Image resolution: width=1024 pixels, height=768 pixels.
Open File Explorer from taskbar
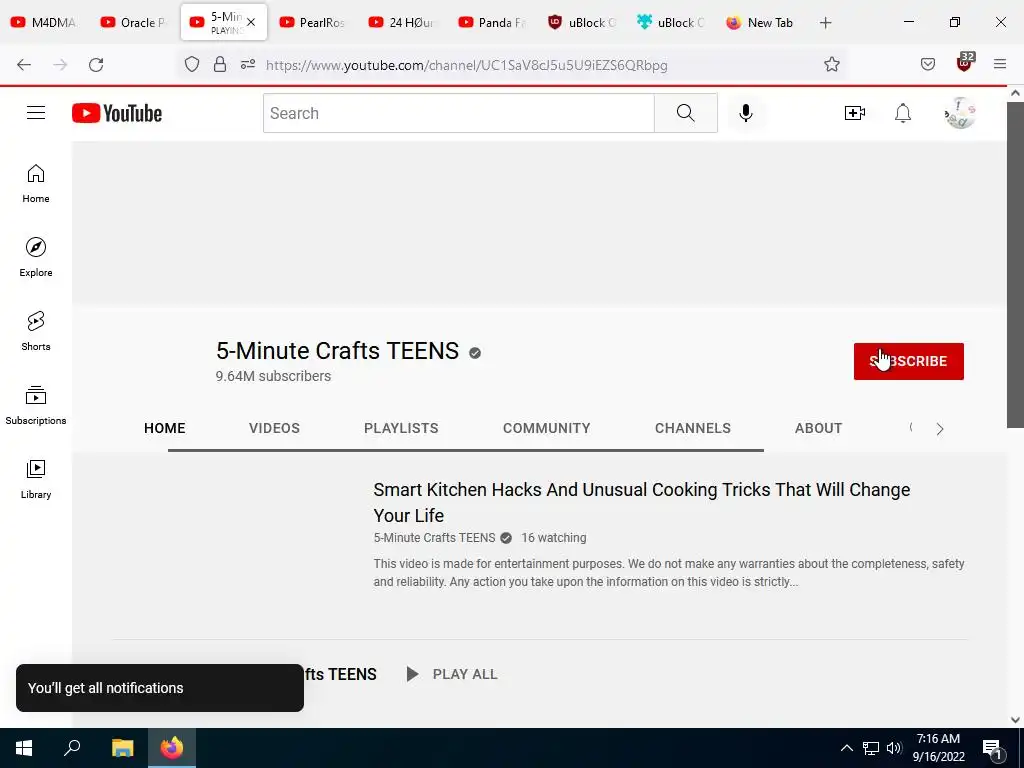pyautogui.click(x=122, y=748)
